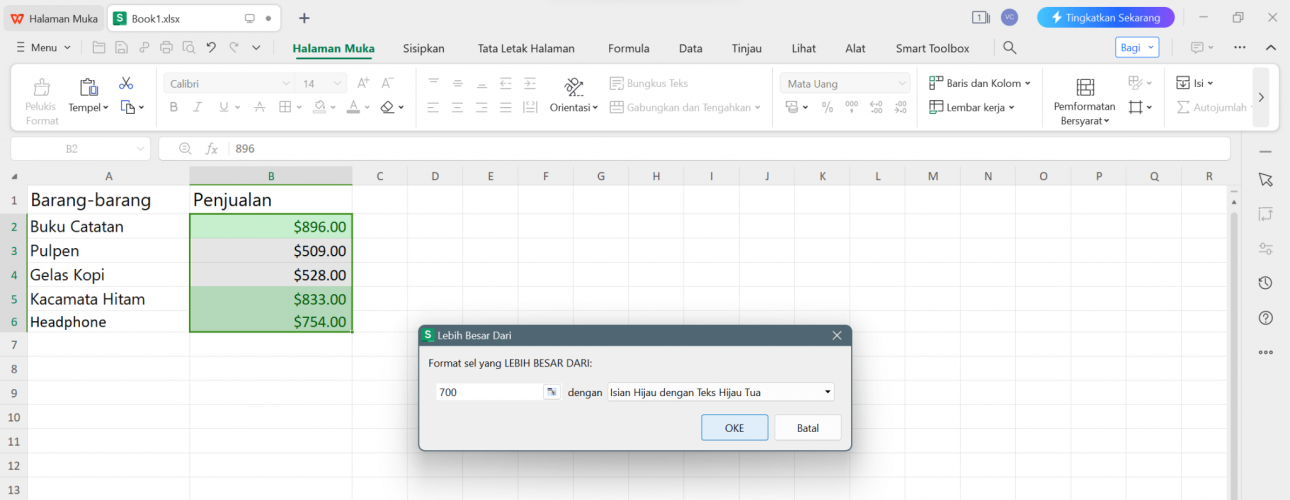Click the search magnifier in ribbon tabs
The height and width of the screenshot is (500, 1290).
(1010, 48)
